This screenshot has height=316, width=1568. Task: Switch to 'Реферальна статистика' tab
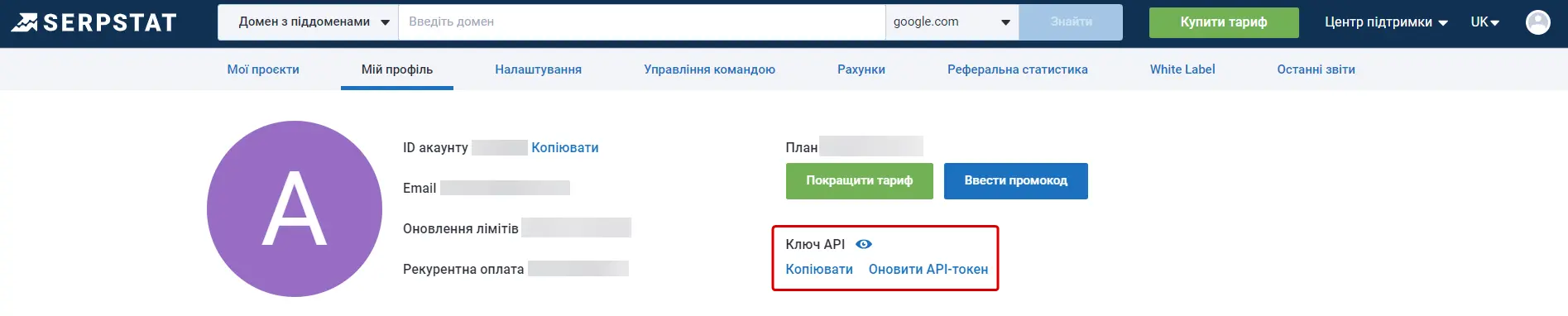tap(1018, 69)
